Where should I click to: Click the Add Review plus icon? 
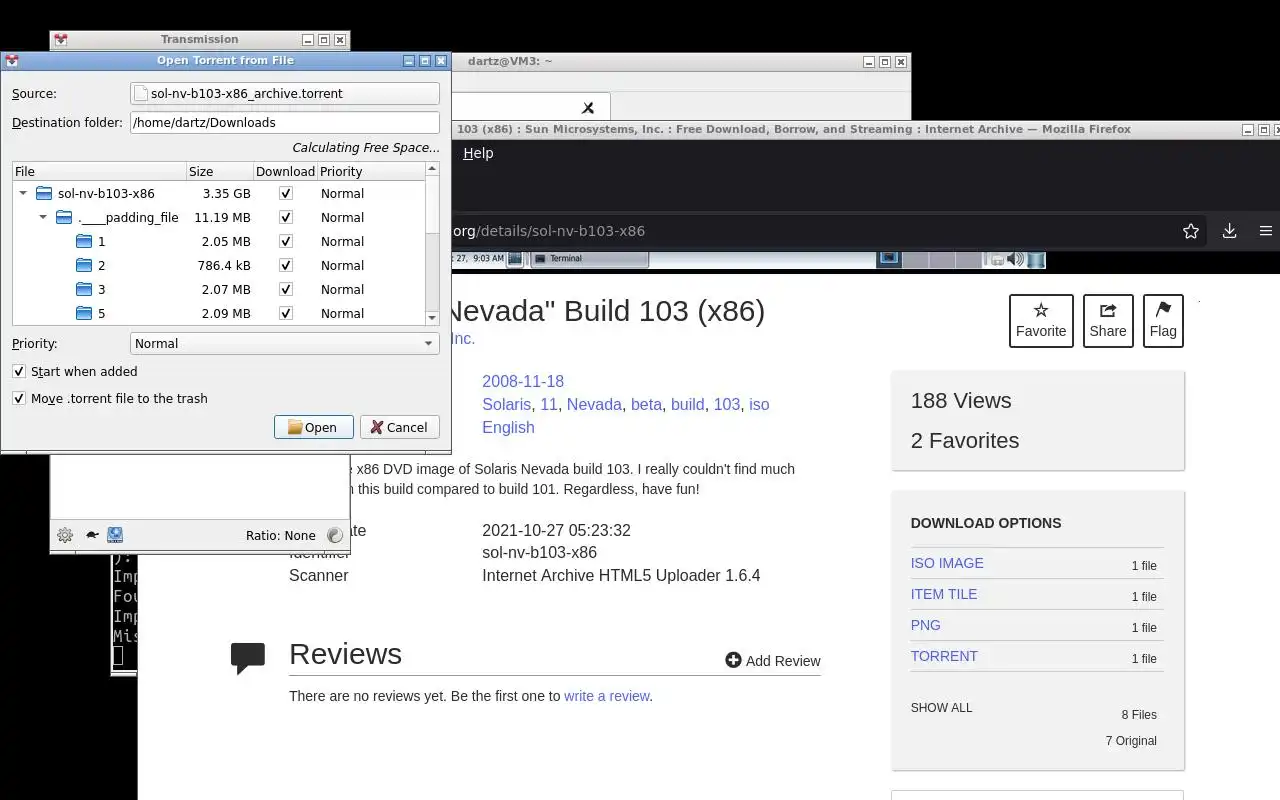click(x=733, y=660)
